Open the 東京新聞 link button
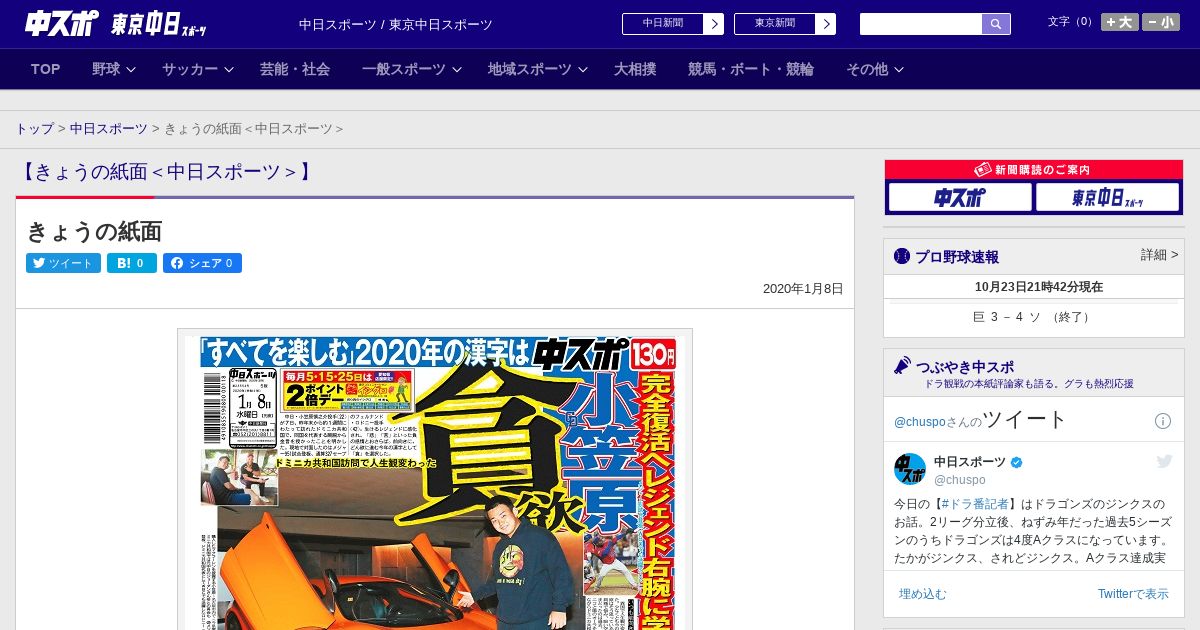 click(x=775, y=24)
